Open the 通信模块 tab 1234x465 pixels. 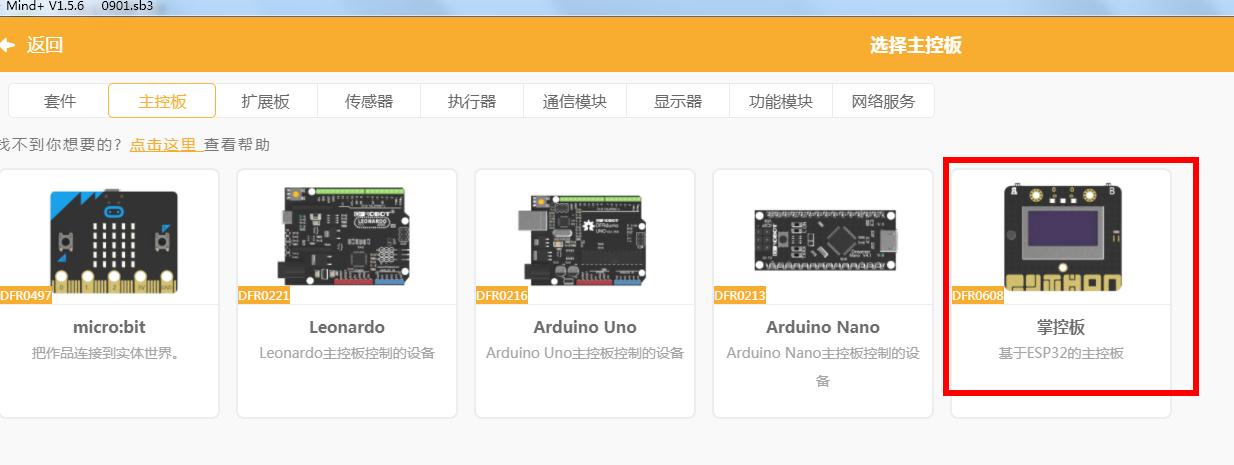pyautogui.click(x=575, y=101)
